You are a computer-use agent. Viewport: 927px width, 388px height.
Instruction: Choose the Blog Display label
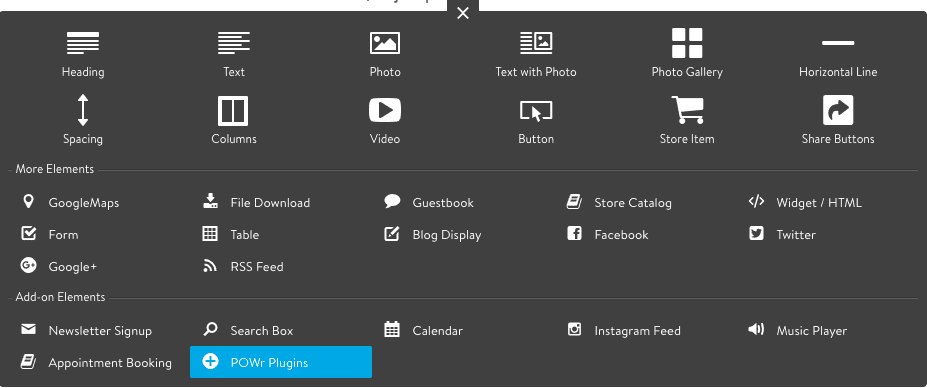[x=447, y=235]
